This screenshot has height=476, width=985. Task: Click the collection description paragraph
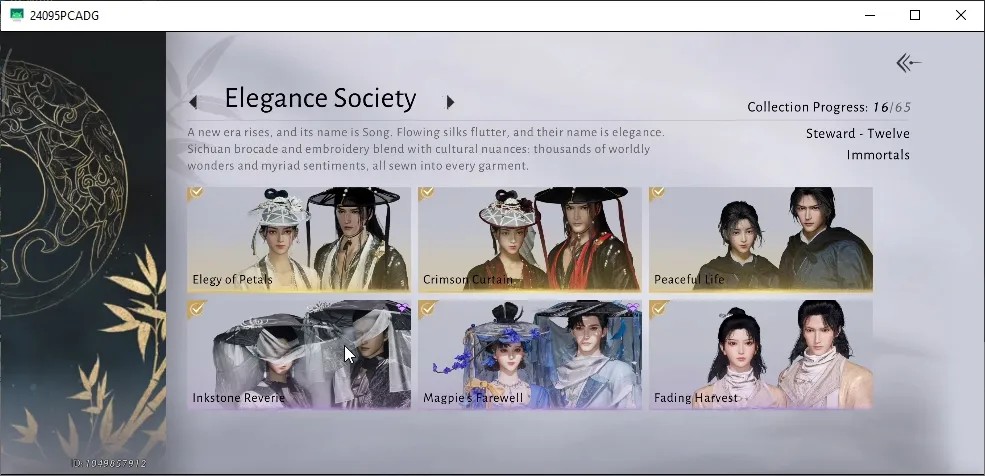tap(425, 149)
